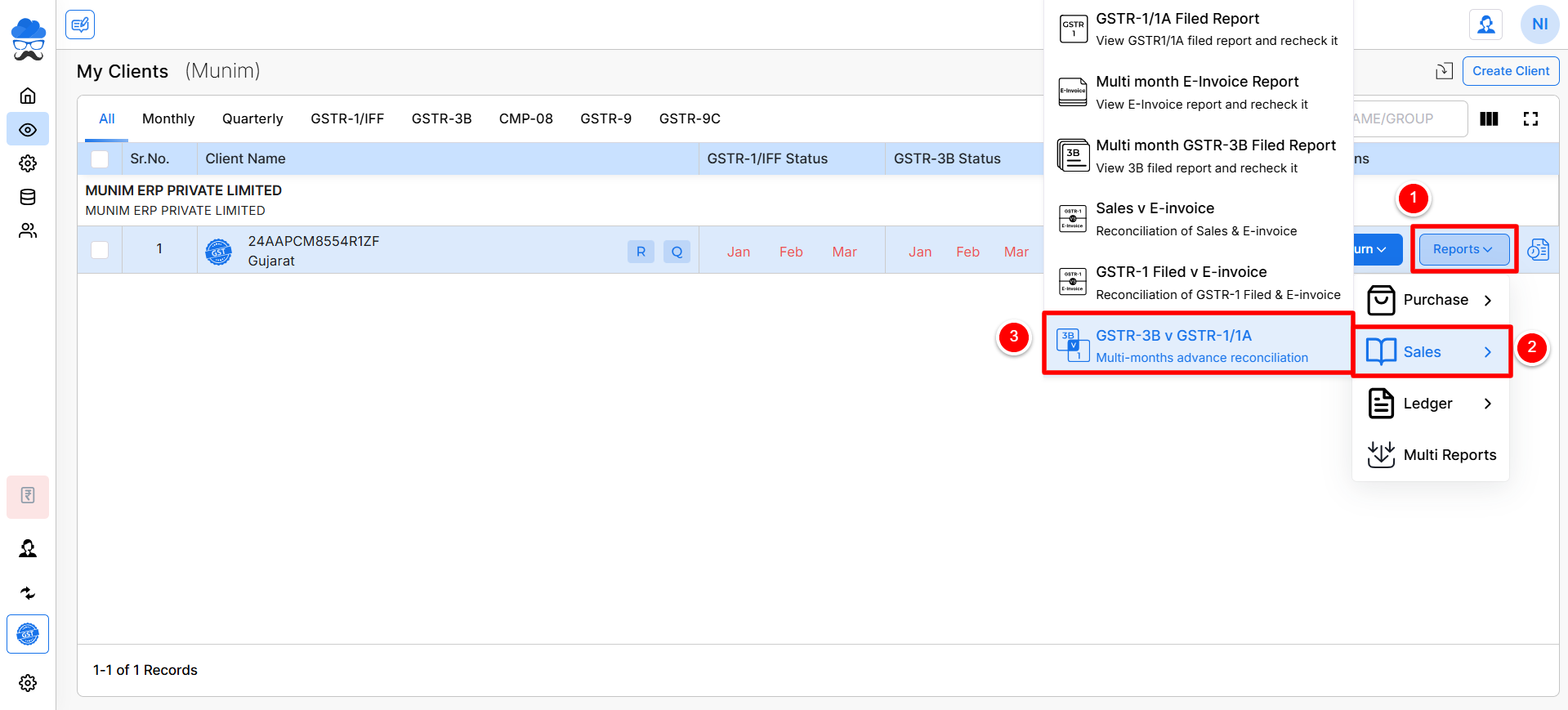Click the GST icon at sidebar bottom
The image size is (1568, 710).
[x=28, y=634]
